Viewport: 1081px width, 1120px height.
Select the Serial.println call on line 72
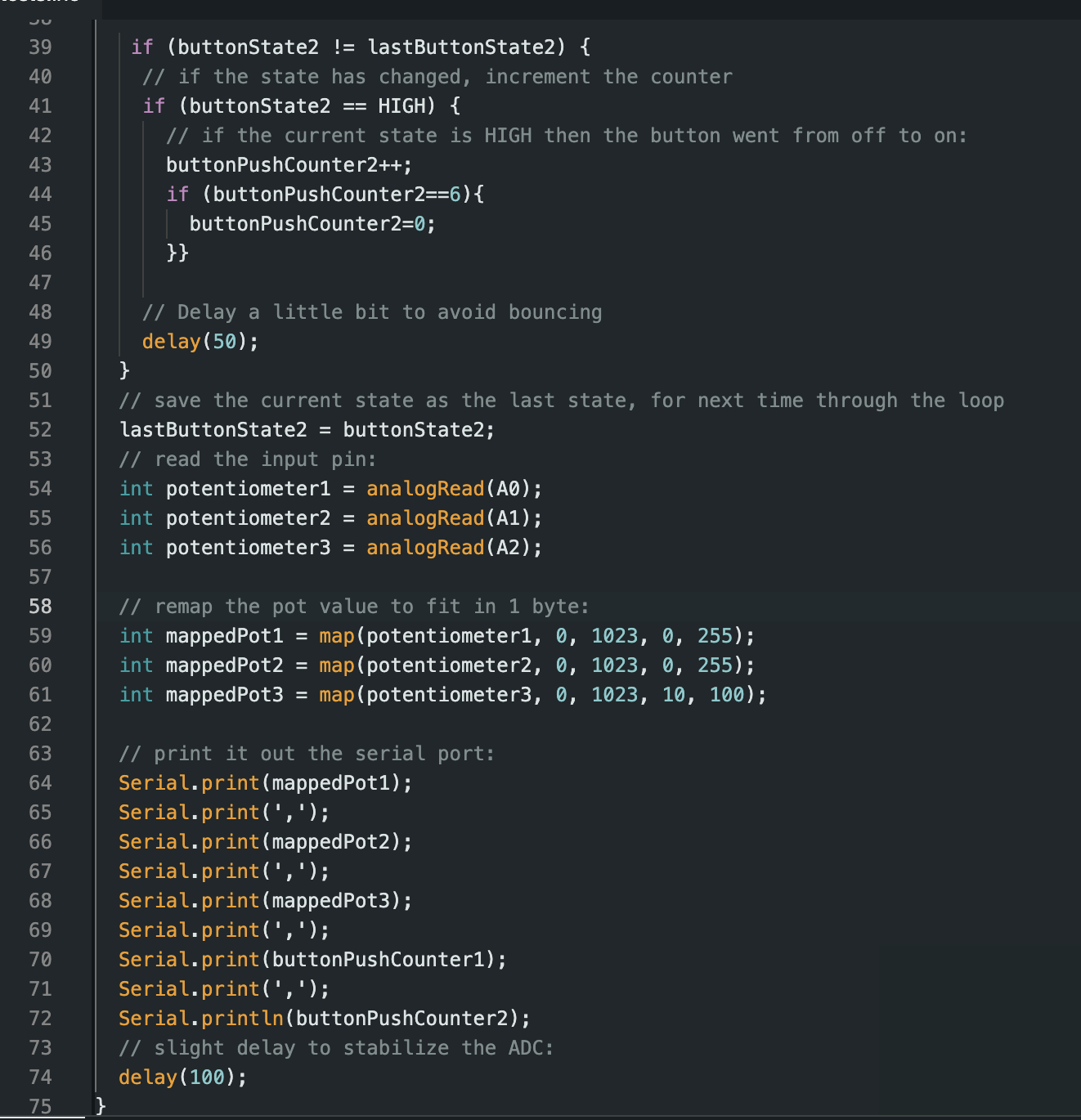pos(203,1018)
